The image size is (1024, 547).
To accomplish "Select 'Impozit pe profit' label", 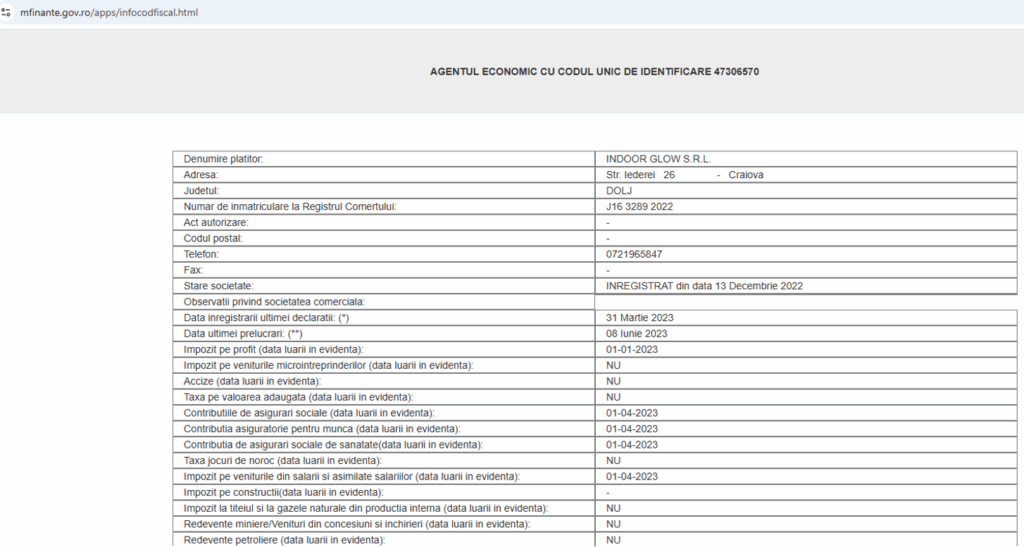I will (x=274, y=349).
